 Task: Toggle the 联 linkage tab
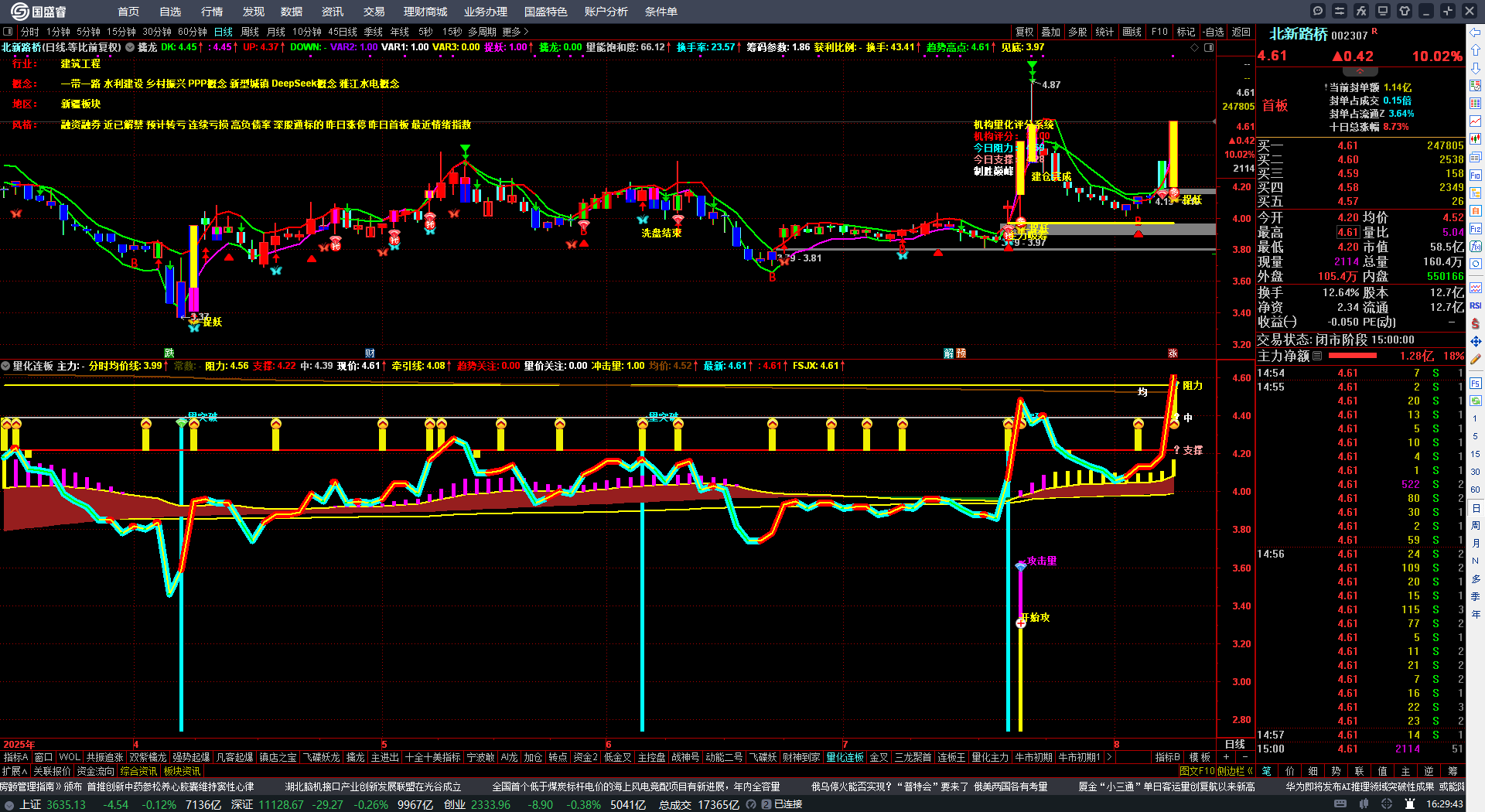point(1360,770)
